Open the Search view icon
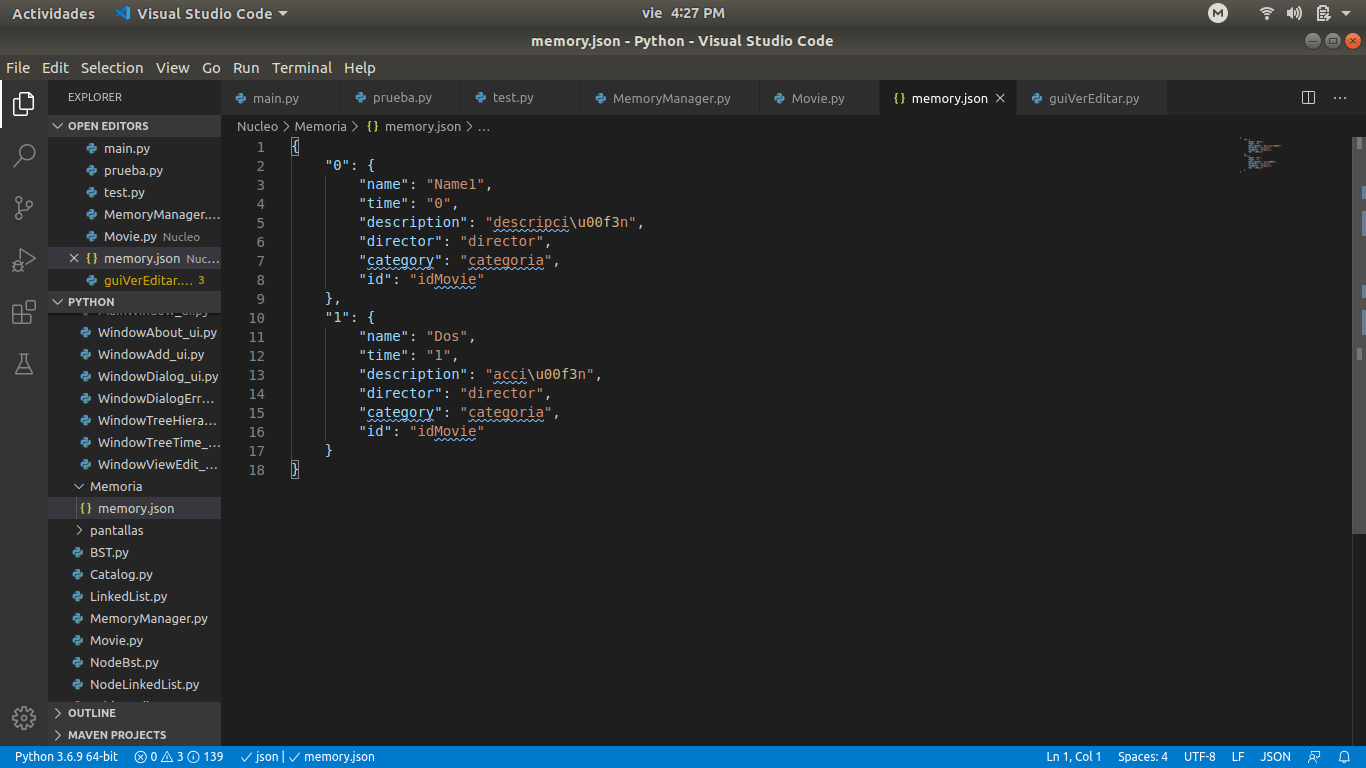The width and height of the screenshot is (1366, 768). [24, 155]
